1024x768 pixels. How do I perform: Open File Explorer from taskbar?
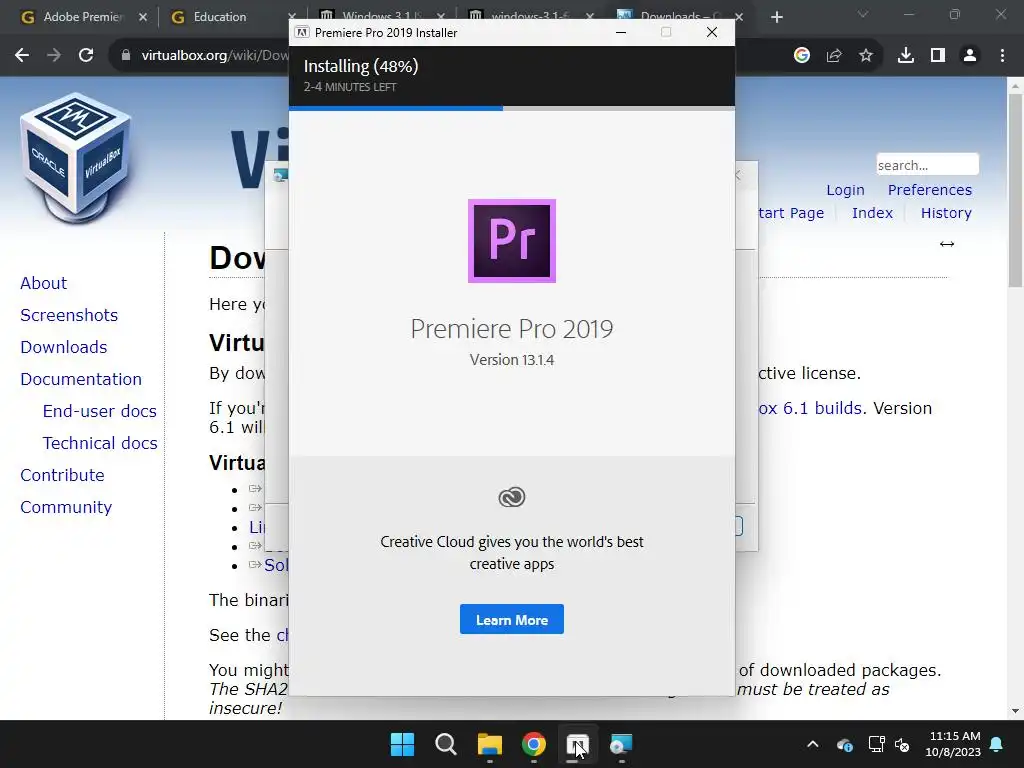point(490,744)
